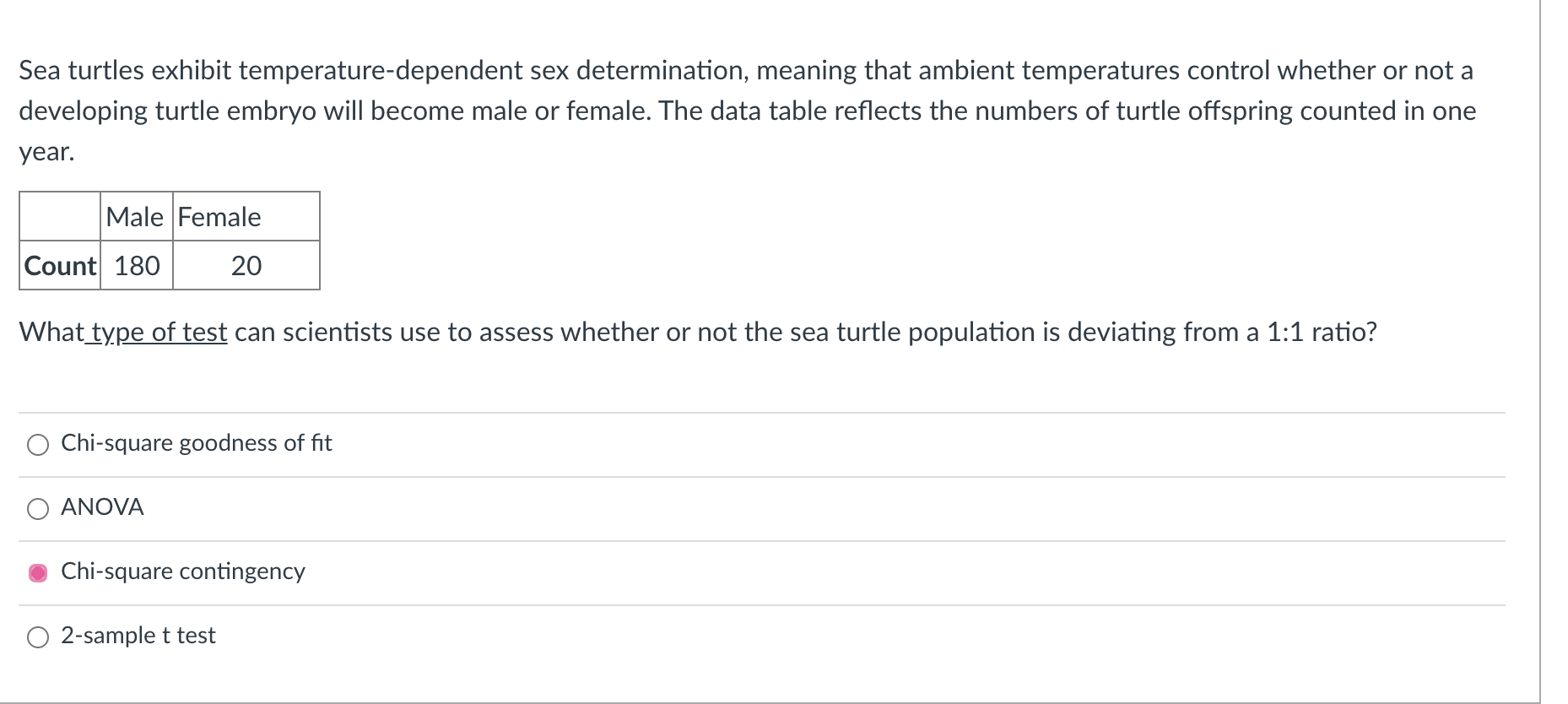Image resolution: width=1568 pixels, height=704 pixels.
Task: Click the sea turtles intro paragraph
Action: (x=748, y=111)
